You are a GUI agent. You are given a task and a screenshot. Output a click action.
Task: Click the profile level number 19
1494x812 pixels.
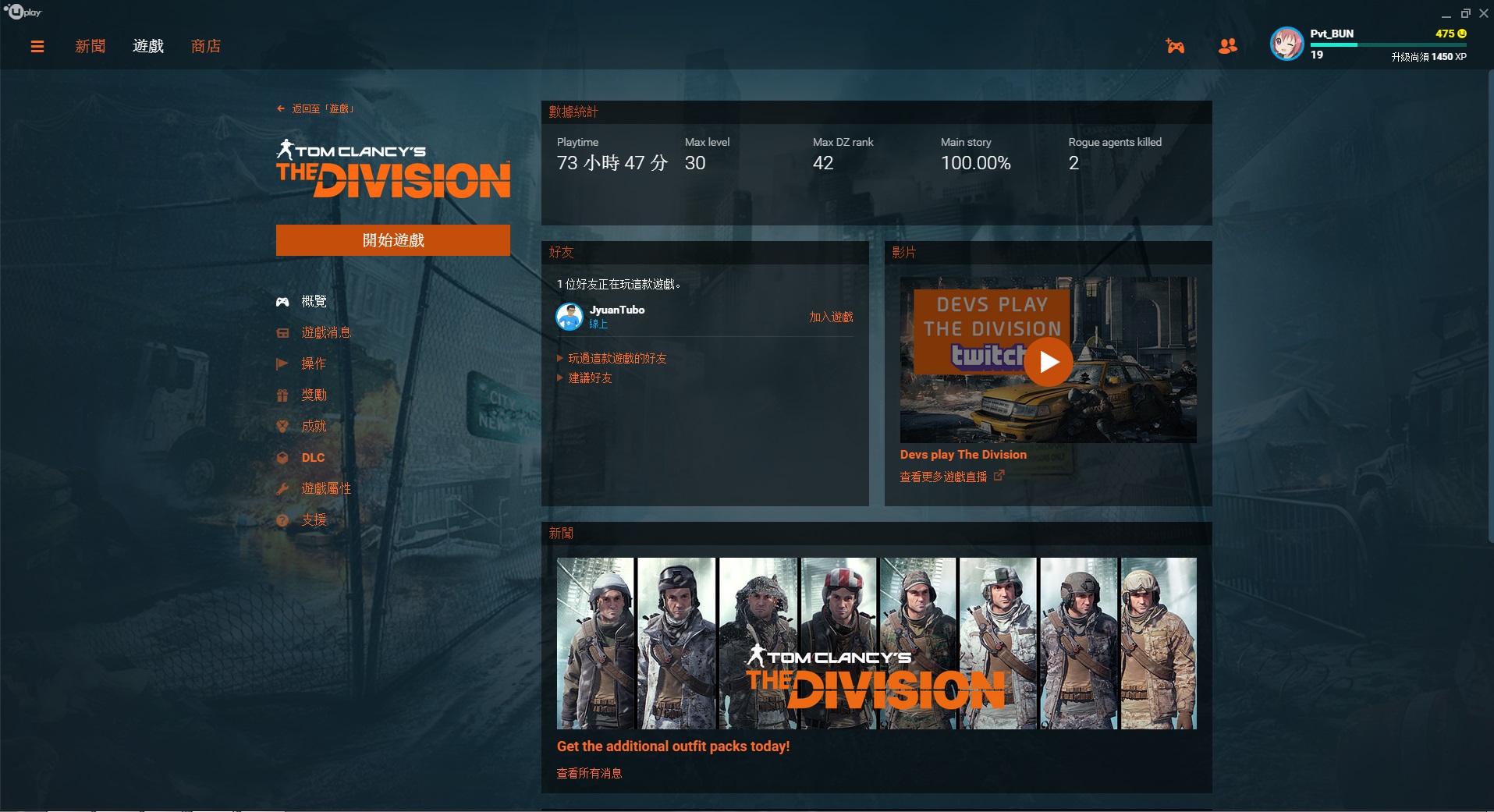coord(1317,55)
